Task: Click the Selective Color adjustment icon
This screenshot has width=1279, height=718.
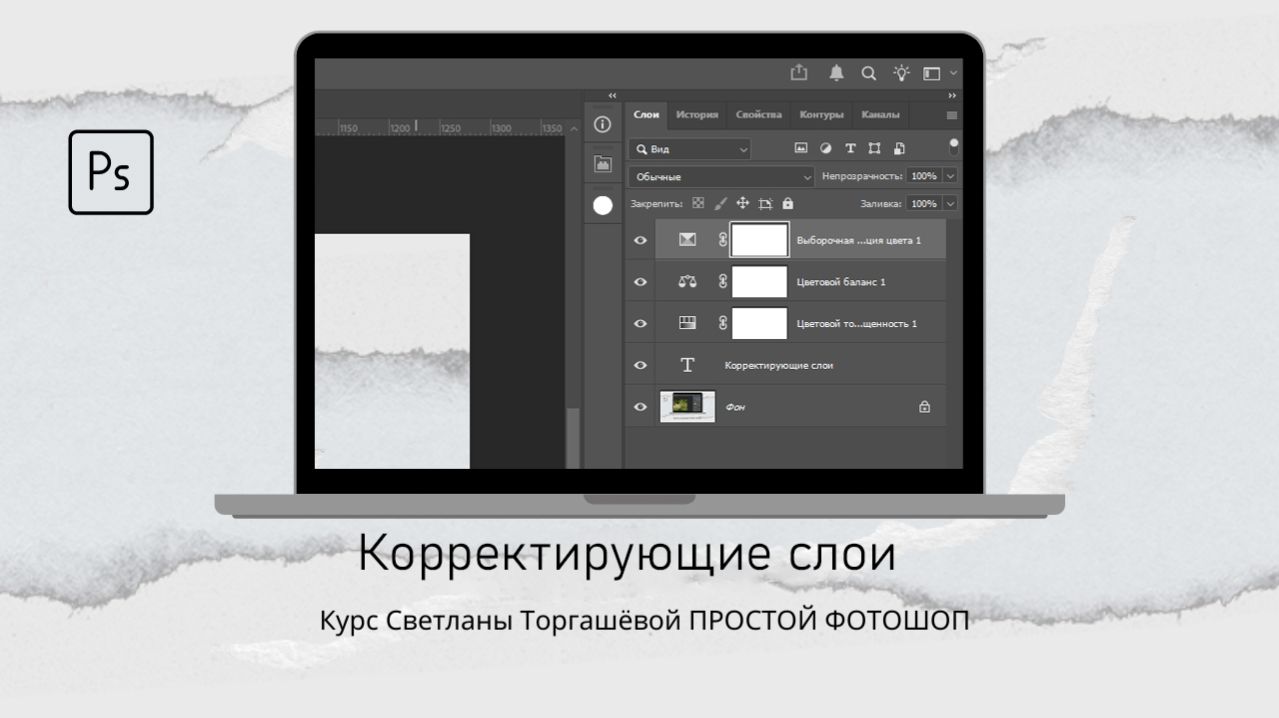Action: tap(687, 240)
